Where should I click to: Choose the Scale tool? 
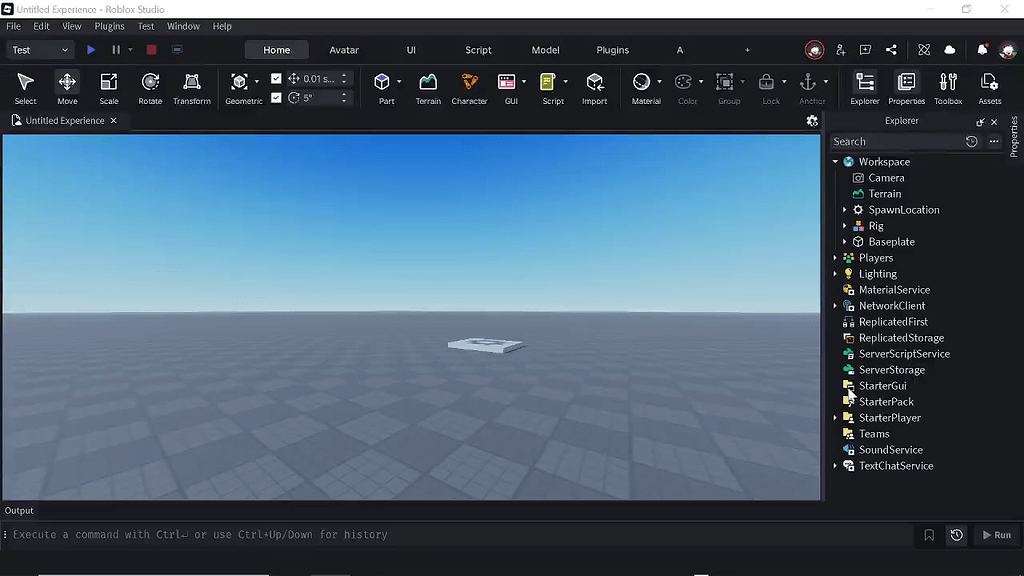[x=108, y=88]
